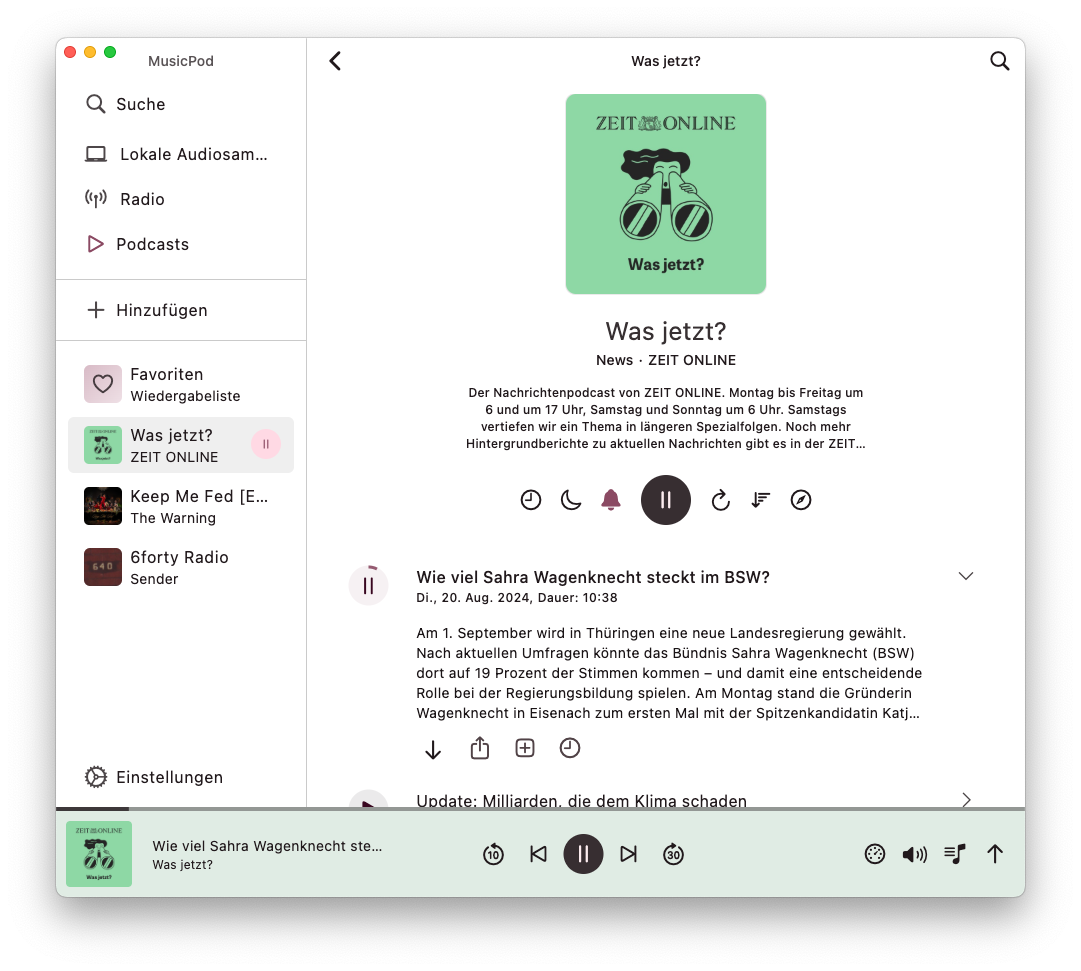Open Keep Me Fed by The Warning
The image size is (1081, 971).
click(181, 506)
